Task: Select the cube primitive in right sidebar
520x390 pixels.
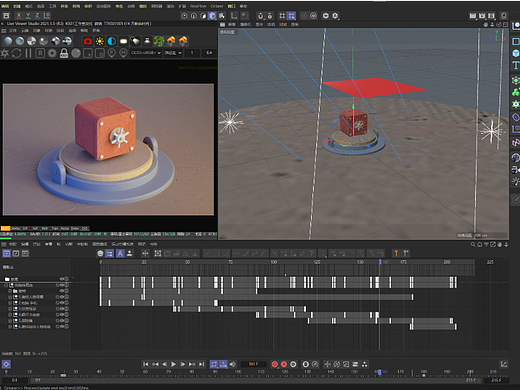Action: 516,53
